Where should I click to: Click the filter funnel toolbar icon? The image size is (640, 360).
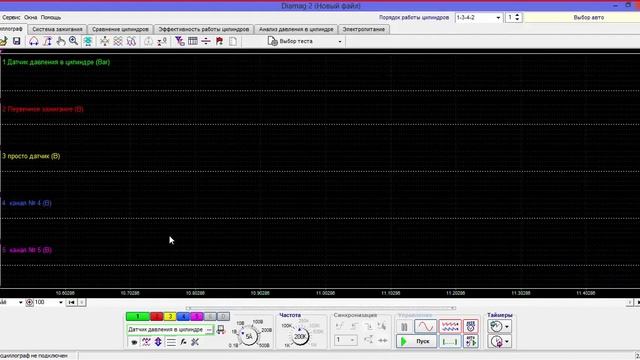pos(180,41)
